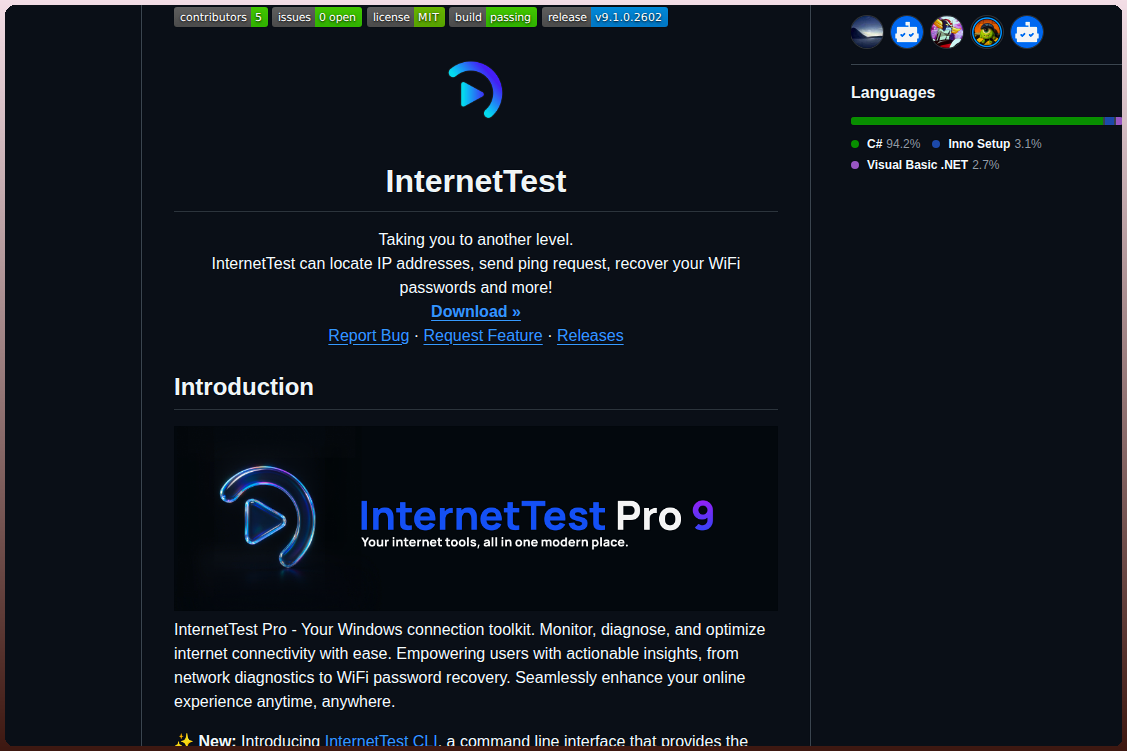Click the paragraph starting "InternetTest Pro - Your Windows"

(x=469, y=665)
